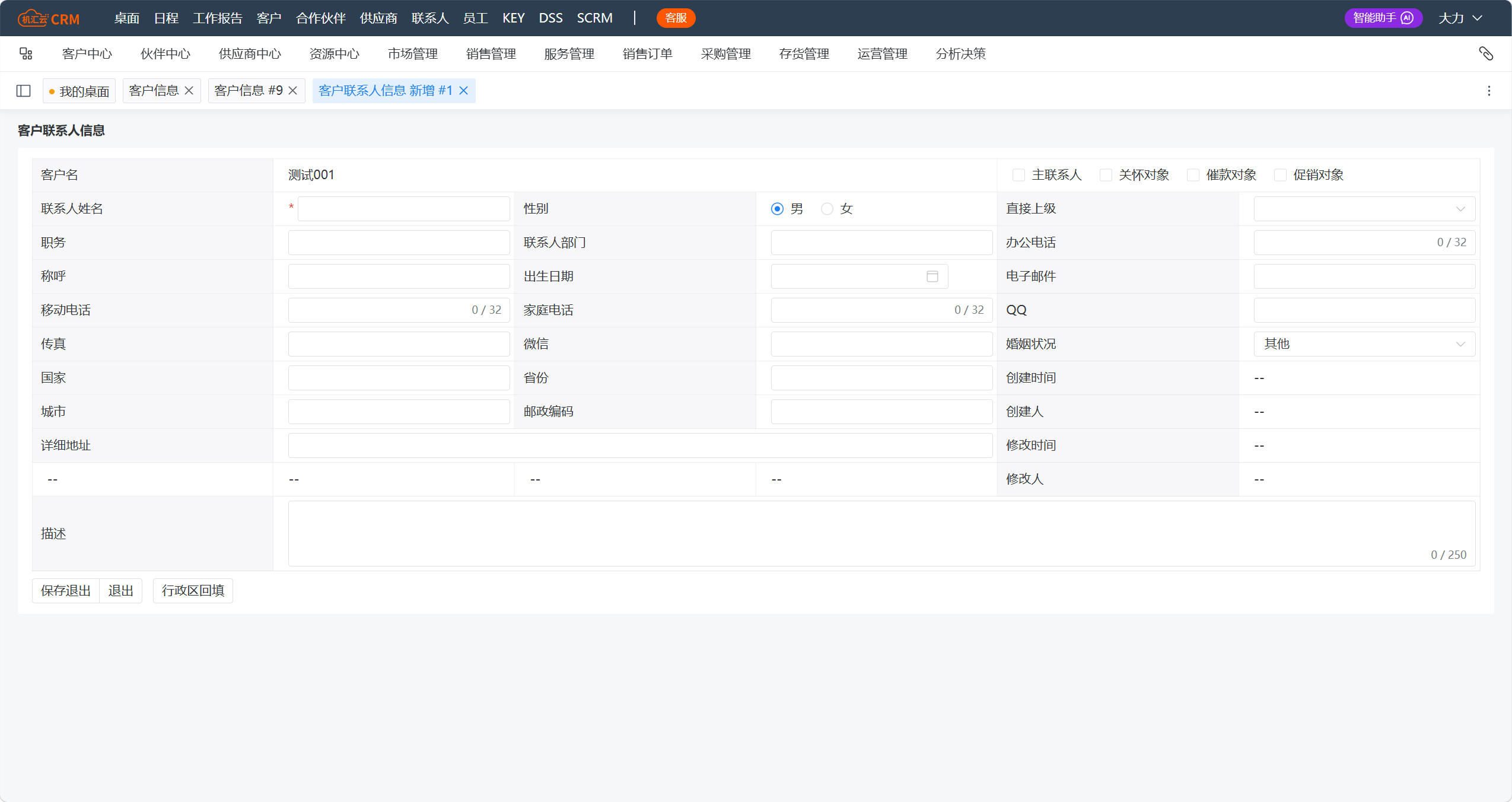Click the 行政区回填 button
Viewport: 1512px width, 802px height.
point(193,591)
